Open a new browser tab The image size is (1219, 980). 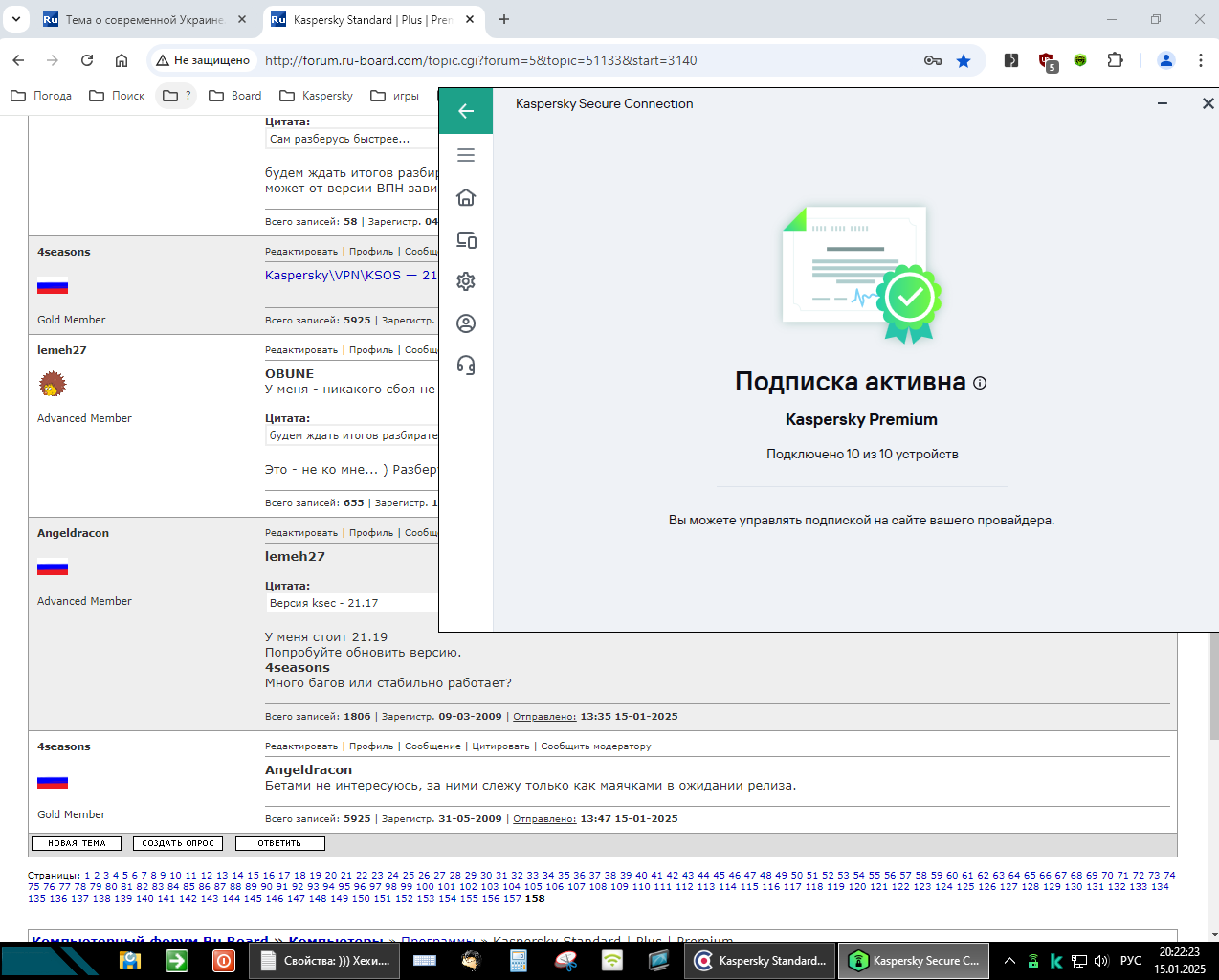pyautogui.click(x=504, y=19)
